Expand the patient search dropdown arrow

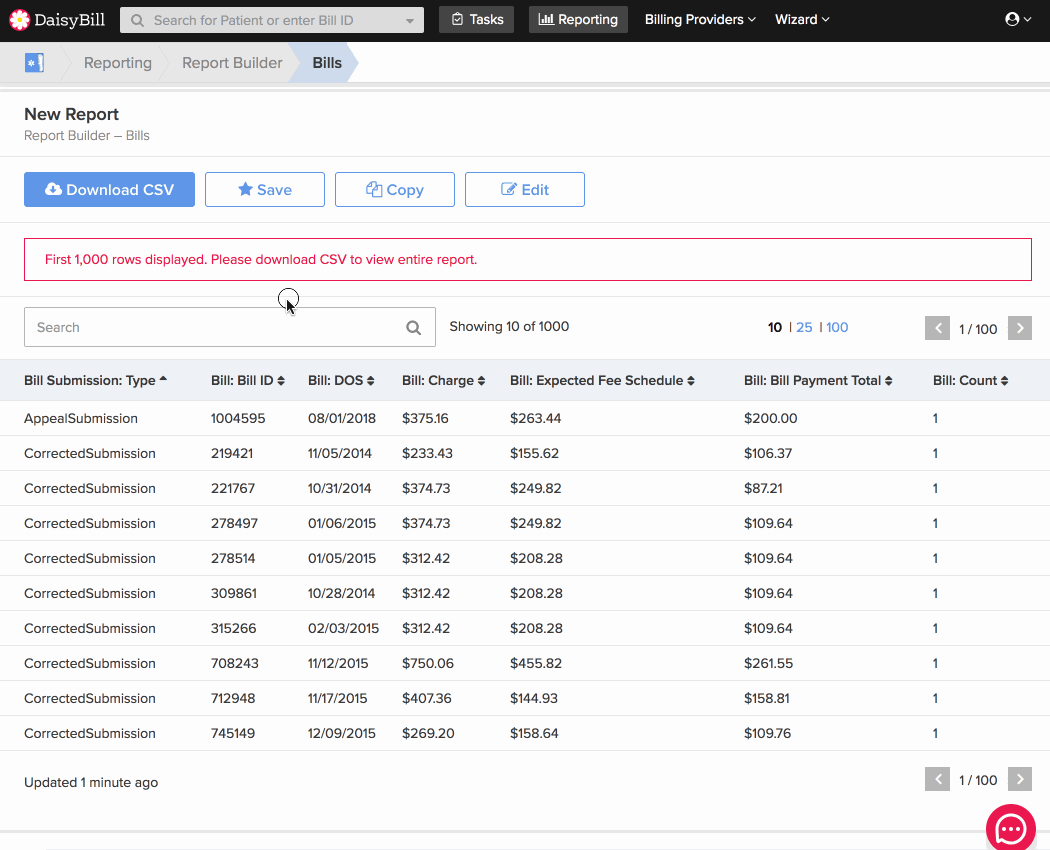tap(410, 21)
